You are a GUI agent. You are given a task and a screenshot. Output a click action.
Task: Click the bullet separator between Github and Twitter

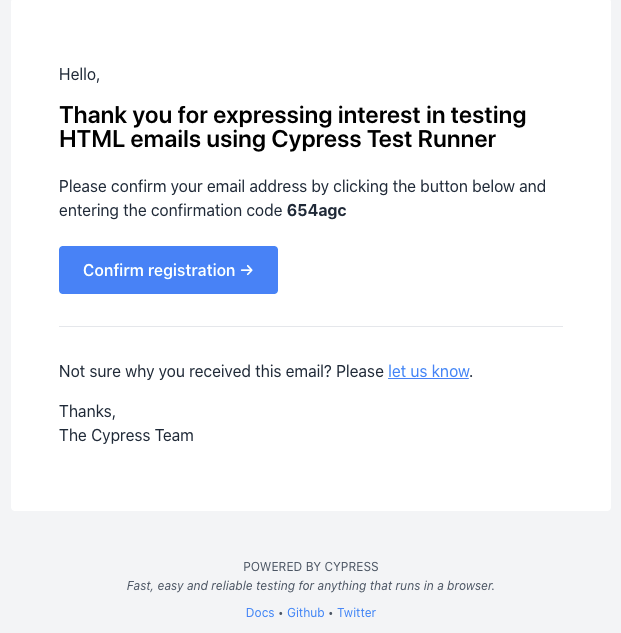331,613
